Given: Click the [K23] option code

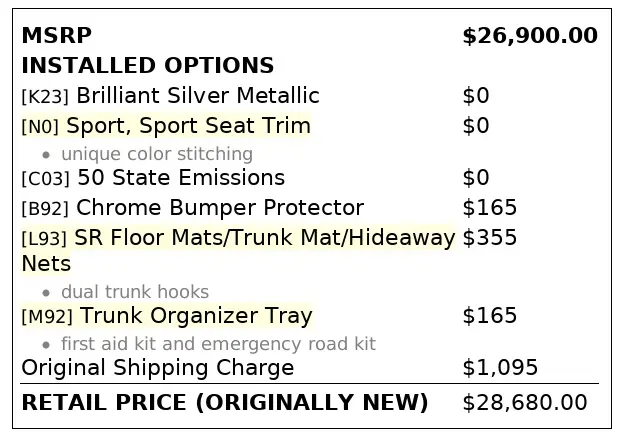Looking at the screenshot, I should click(x=45, y=96).
